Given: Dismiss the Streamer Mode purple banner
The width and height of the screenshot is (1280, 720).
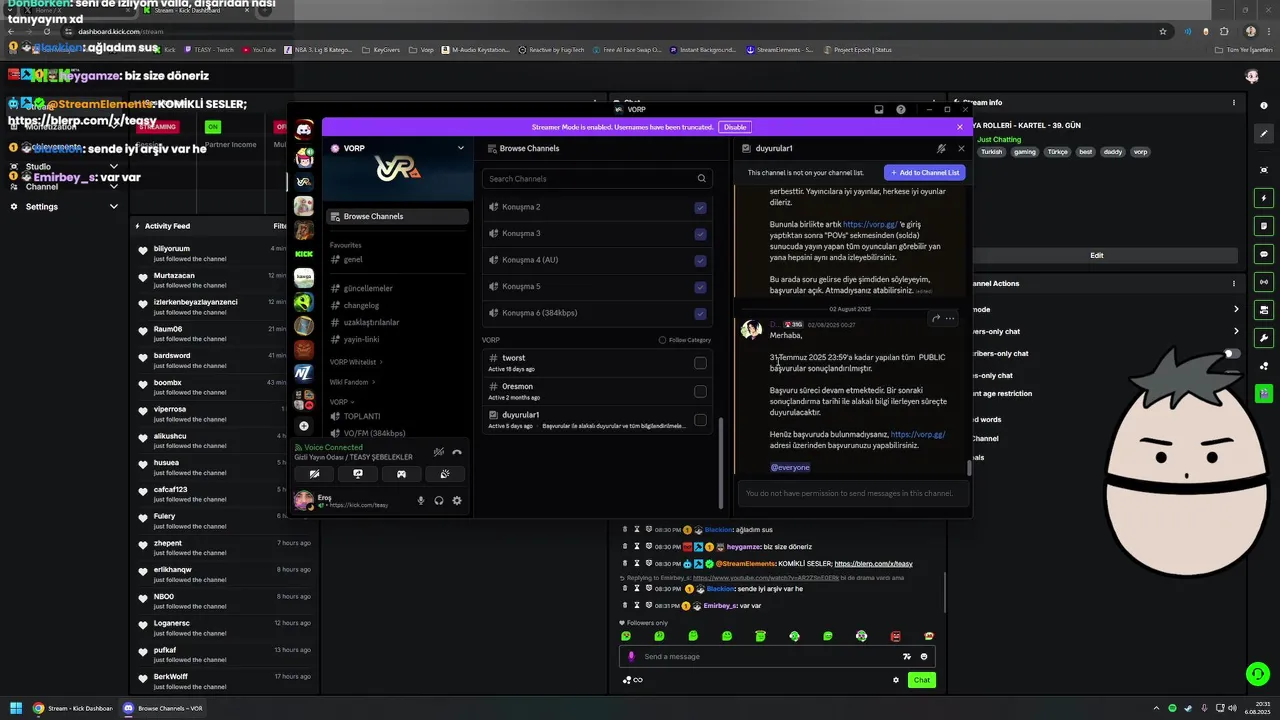Looking at the screenshot, I should (960, 127).
